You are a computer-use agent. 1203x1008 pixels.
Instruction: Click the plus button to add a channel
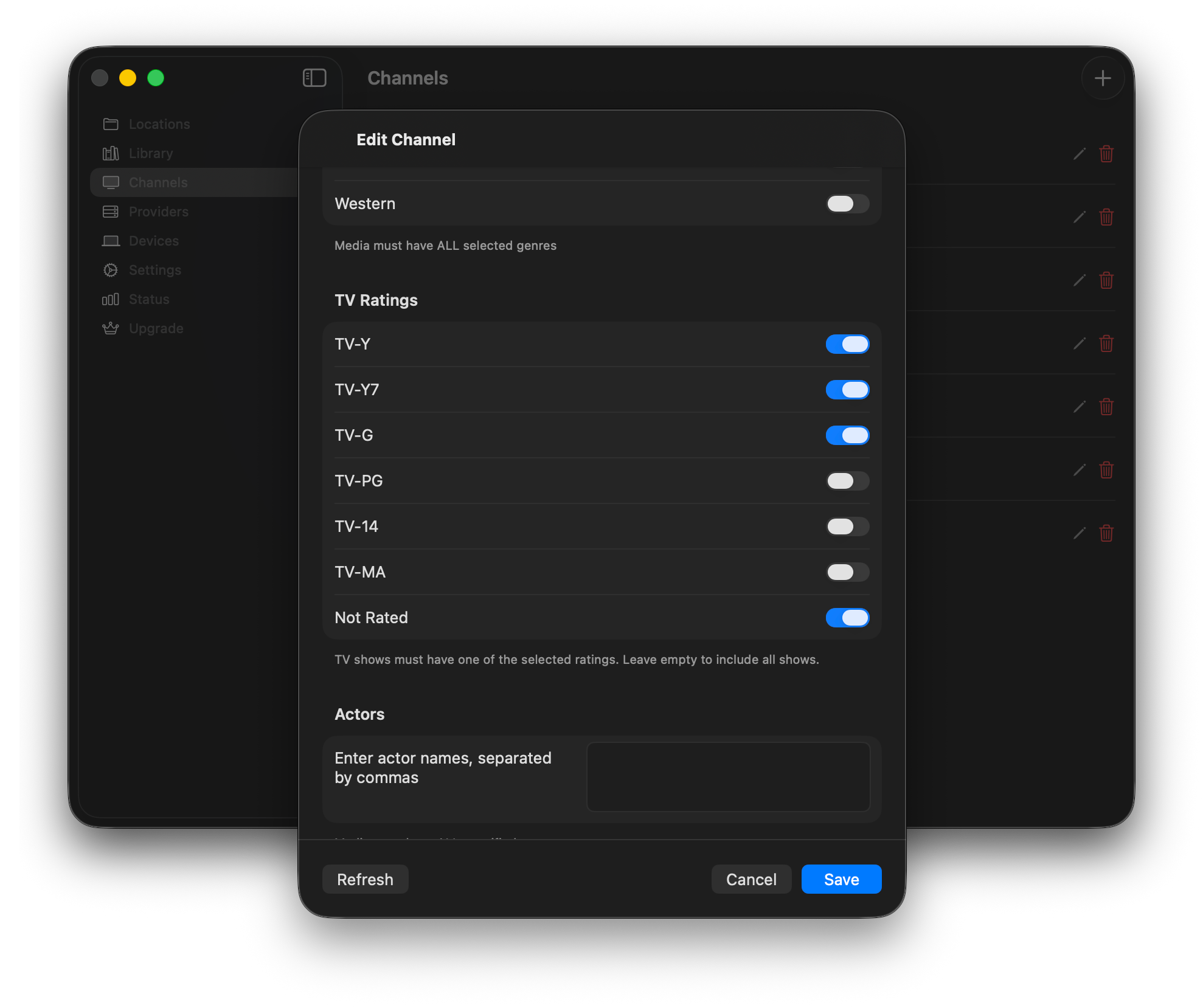click(x=1102, y=78)
